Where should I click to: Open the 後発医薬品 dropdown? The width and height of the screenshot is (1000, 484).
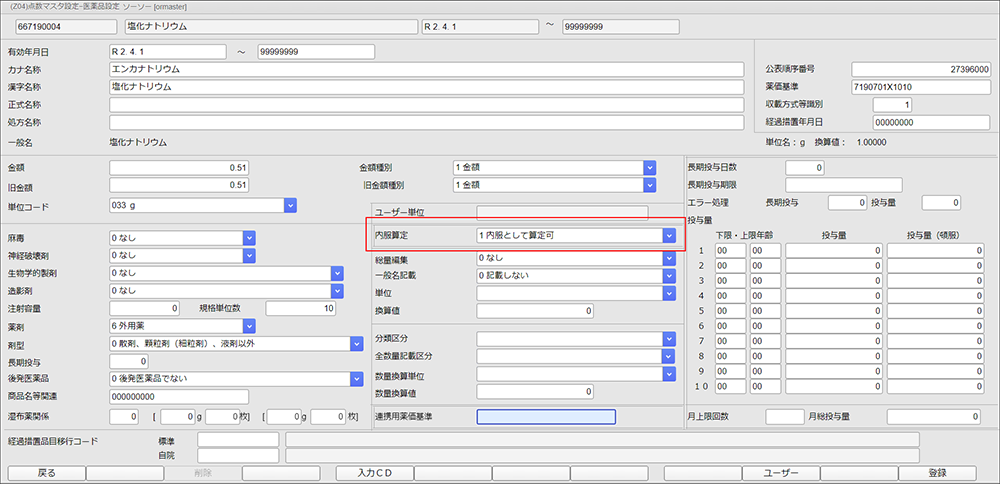(x=356, y=379)
